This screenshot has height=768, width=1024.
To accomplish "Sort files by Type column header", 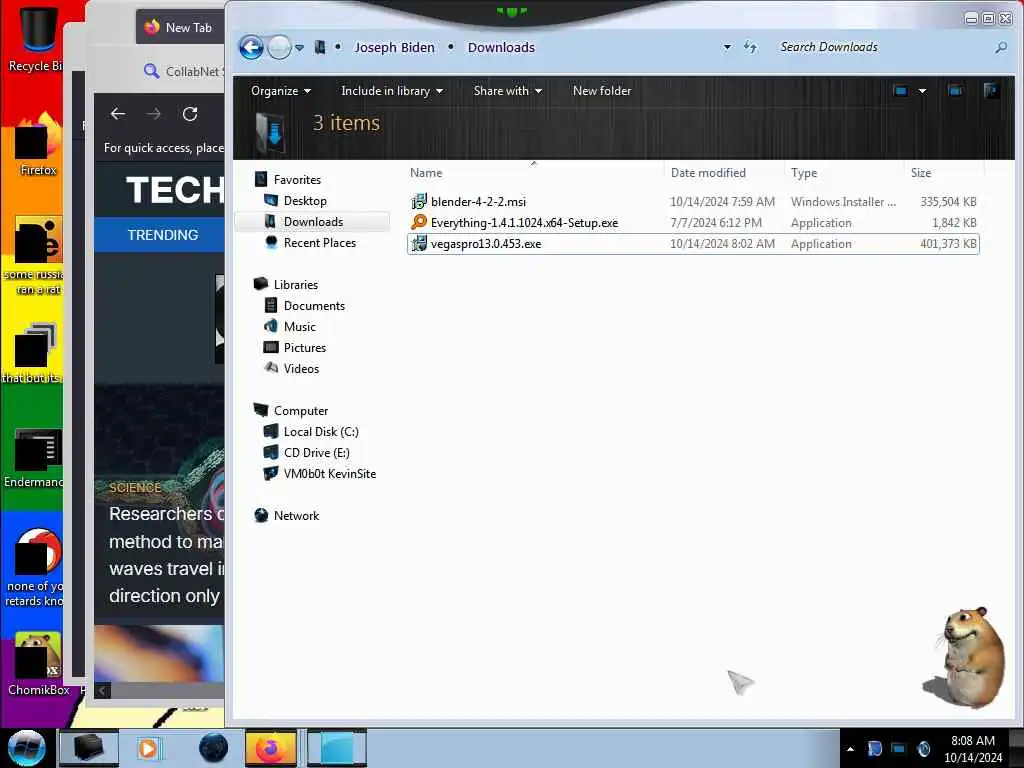I will tap(804, 172).
